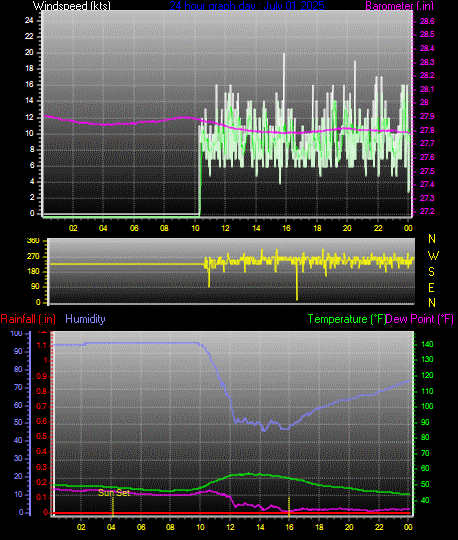Click the W compass letter

pyautogui.click(x=433, y=256)
